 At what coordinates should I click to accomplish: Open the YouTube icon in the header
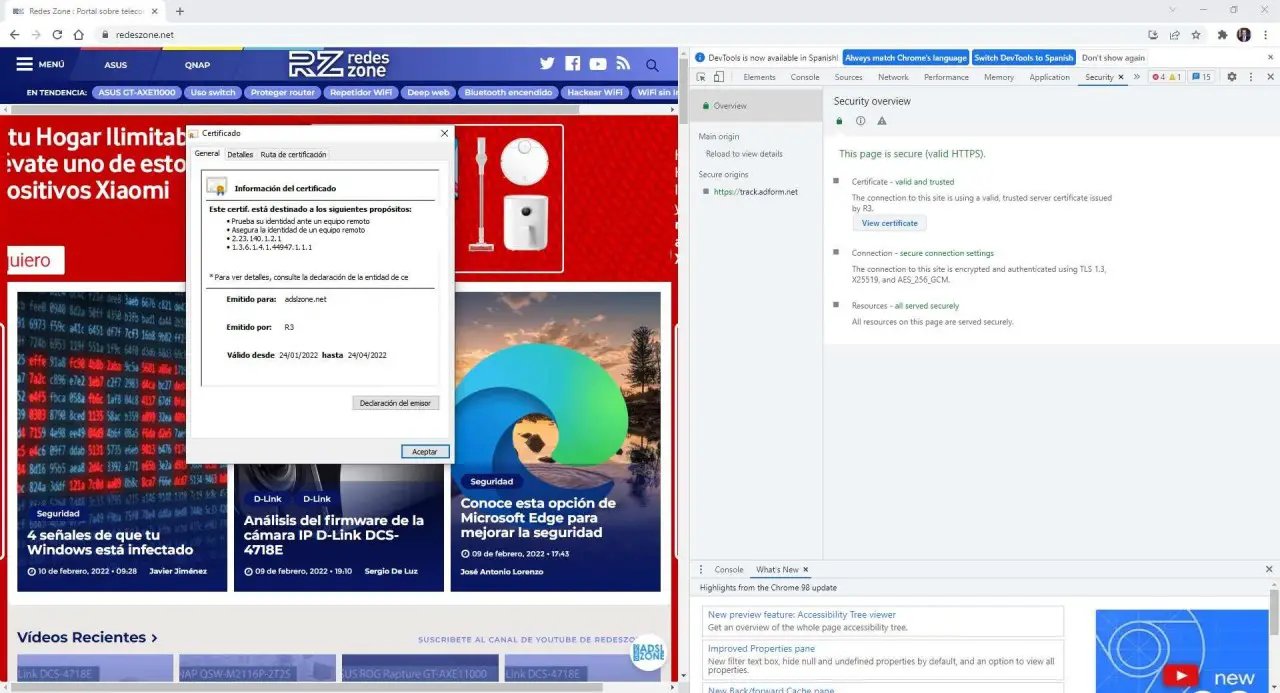[598, 63]
